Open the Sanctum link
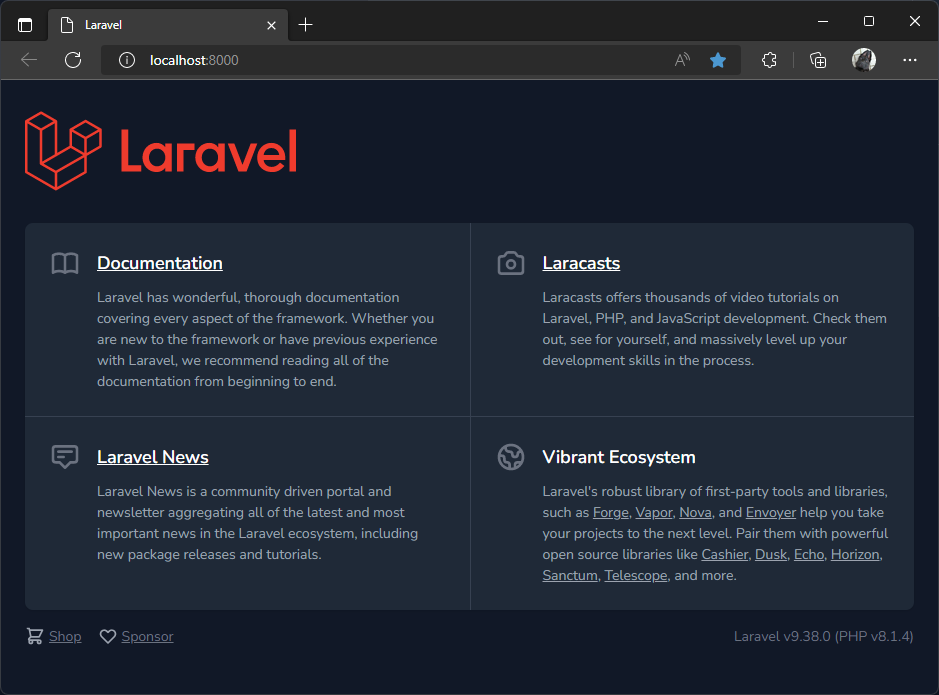Screen dimensions: 939x695 570,575
